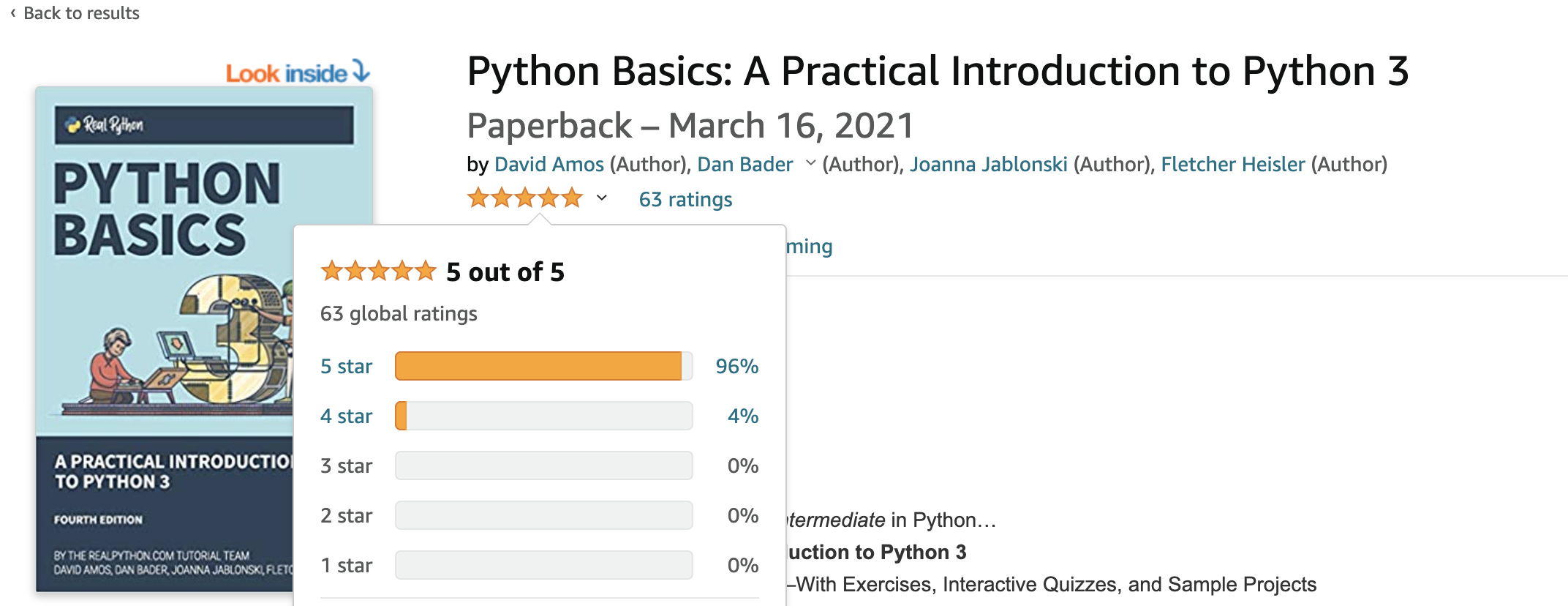Click the 3 star rating row
This screenshot has width=1568, height=606.
[x=346, y=465]
